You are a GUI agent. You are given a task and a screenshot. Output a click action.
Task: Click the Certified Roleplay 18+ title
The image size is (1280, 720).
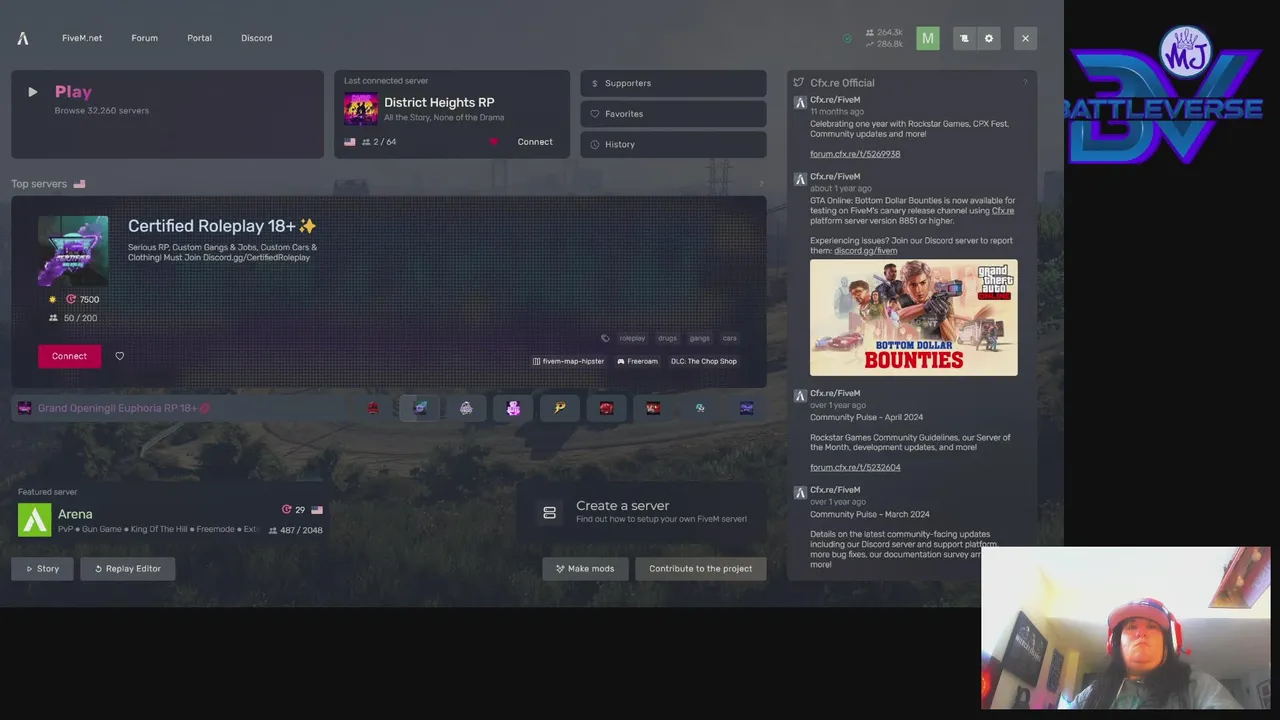click(x=222, y=226)
